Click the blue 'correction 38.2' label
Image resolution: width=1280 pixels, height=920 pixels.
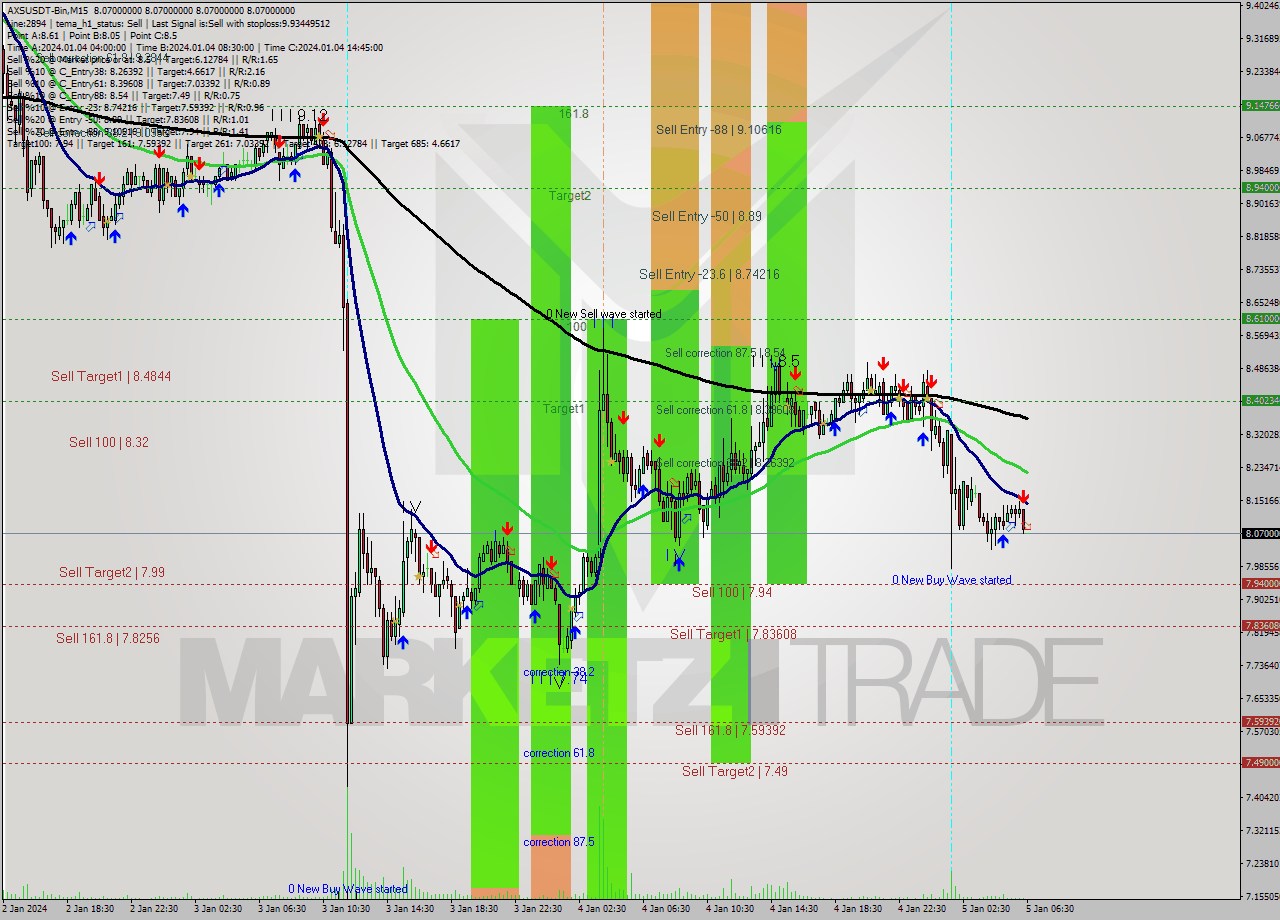click(x=559, y=672)
